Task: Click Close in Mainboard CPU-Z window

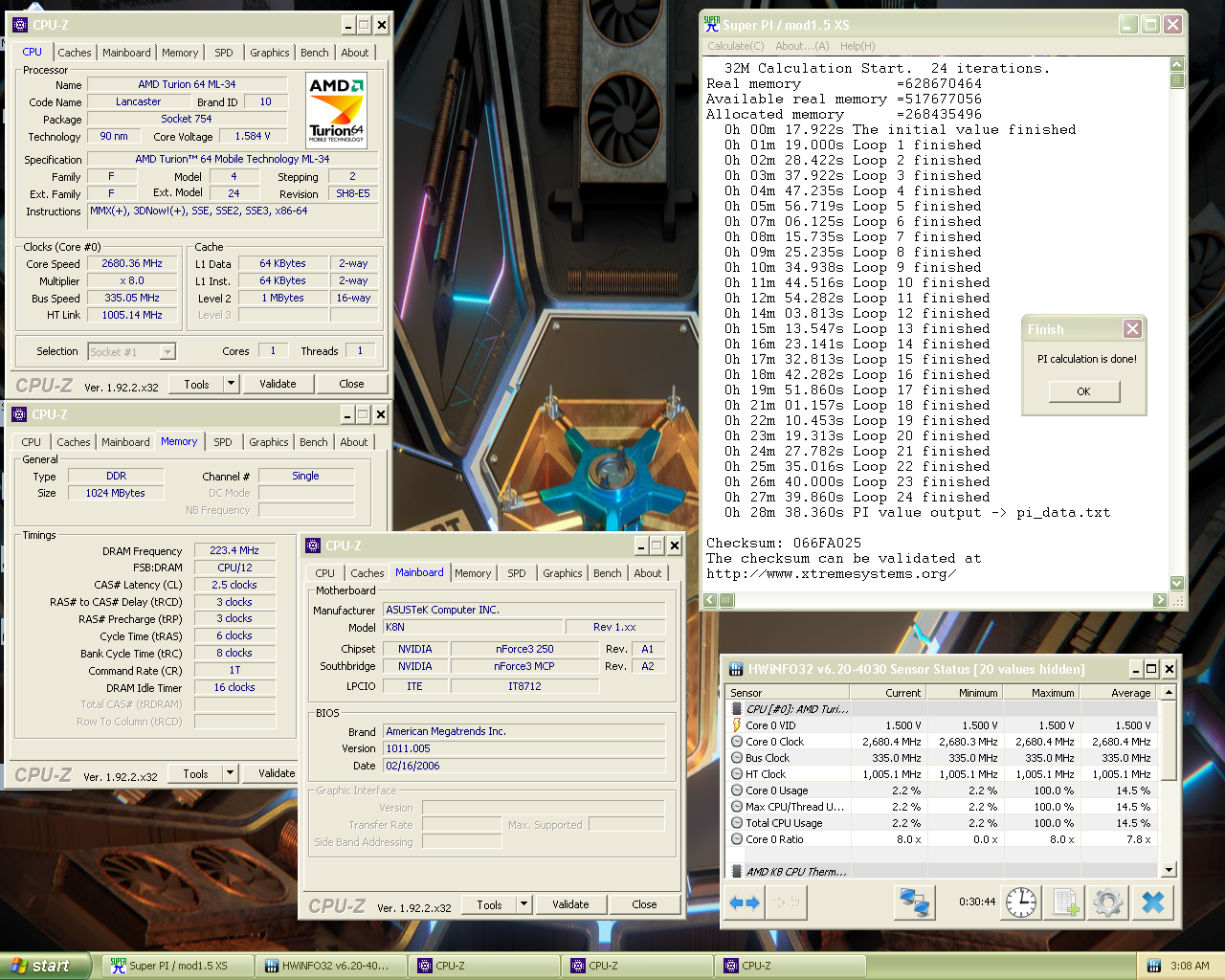Action: click(x=644, y=904)
